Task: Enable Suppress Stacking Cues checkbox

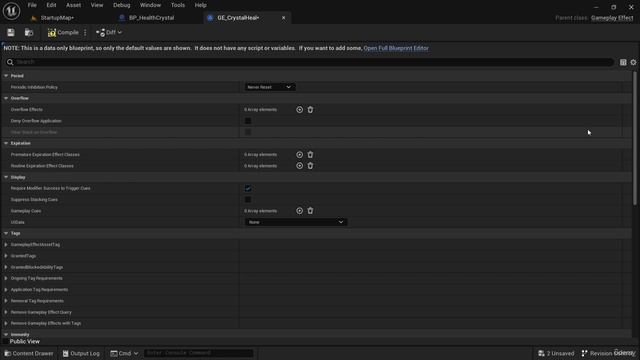Action: [x=248, y=200]
